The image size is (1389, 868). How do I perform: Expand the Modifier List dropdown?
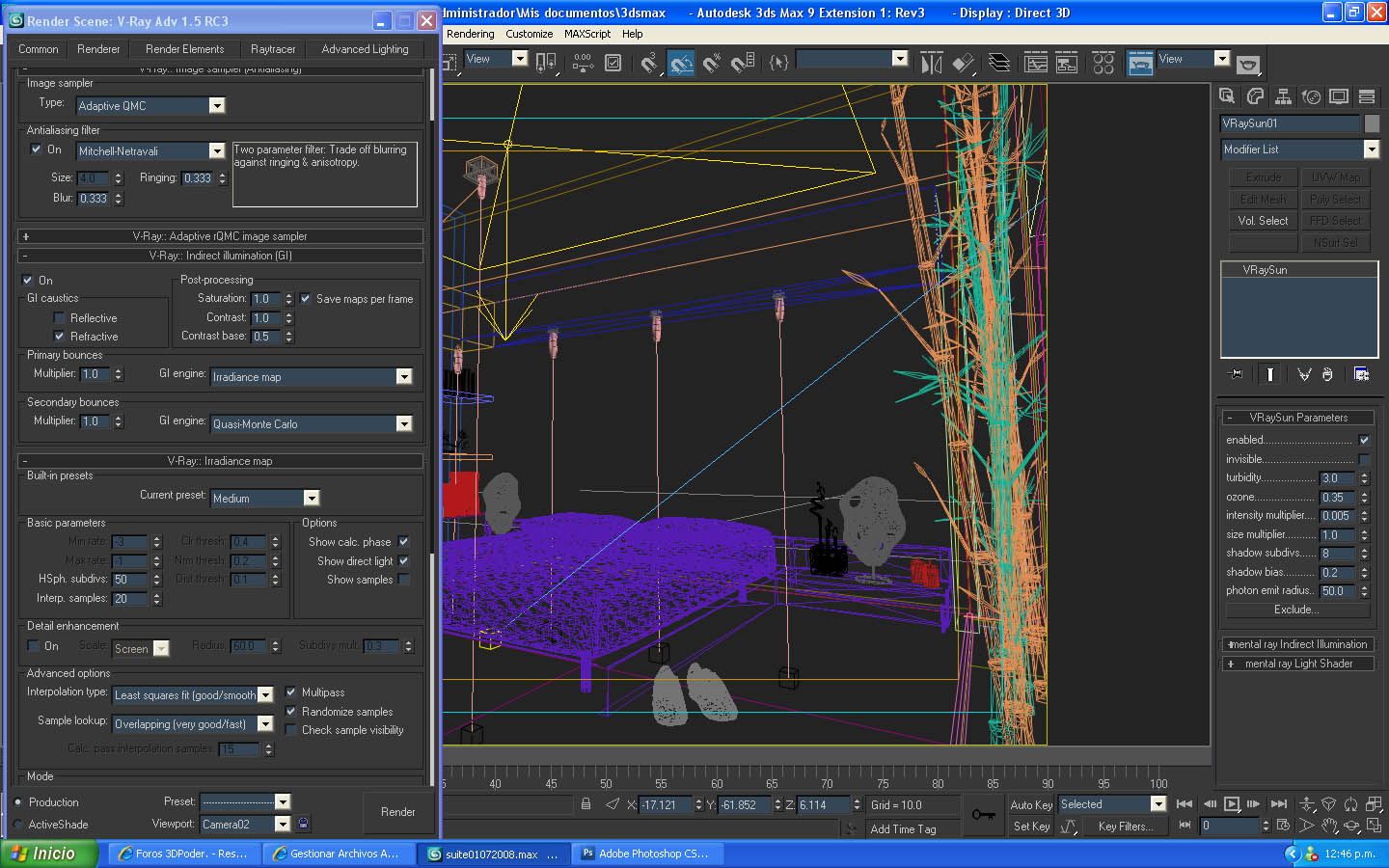pos(1371,149)
